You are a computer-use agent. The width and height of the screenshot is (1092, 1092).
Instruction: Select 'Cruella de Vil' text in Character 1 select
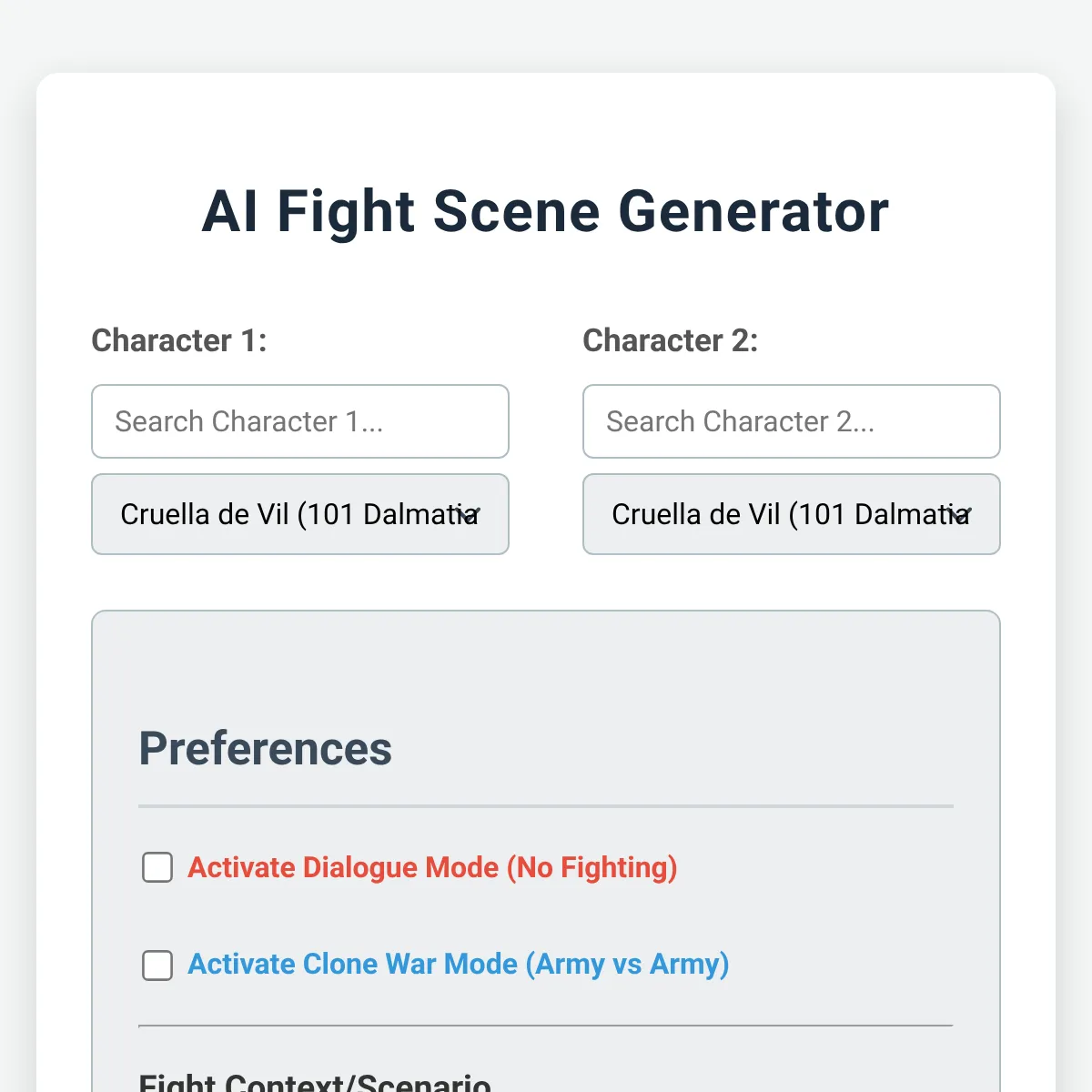point(205,514)
